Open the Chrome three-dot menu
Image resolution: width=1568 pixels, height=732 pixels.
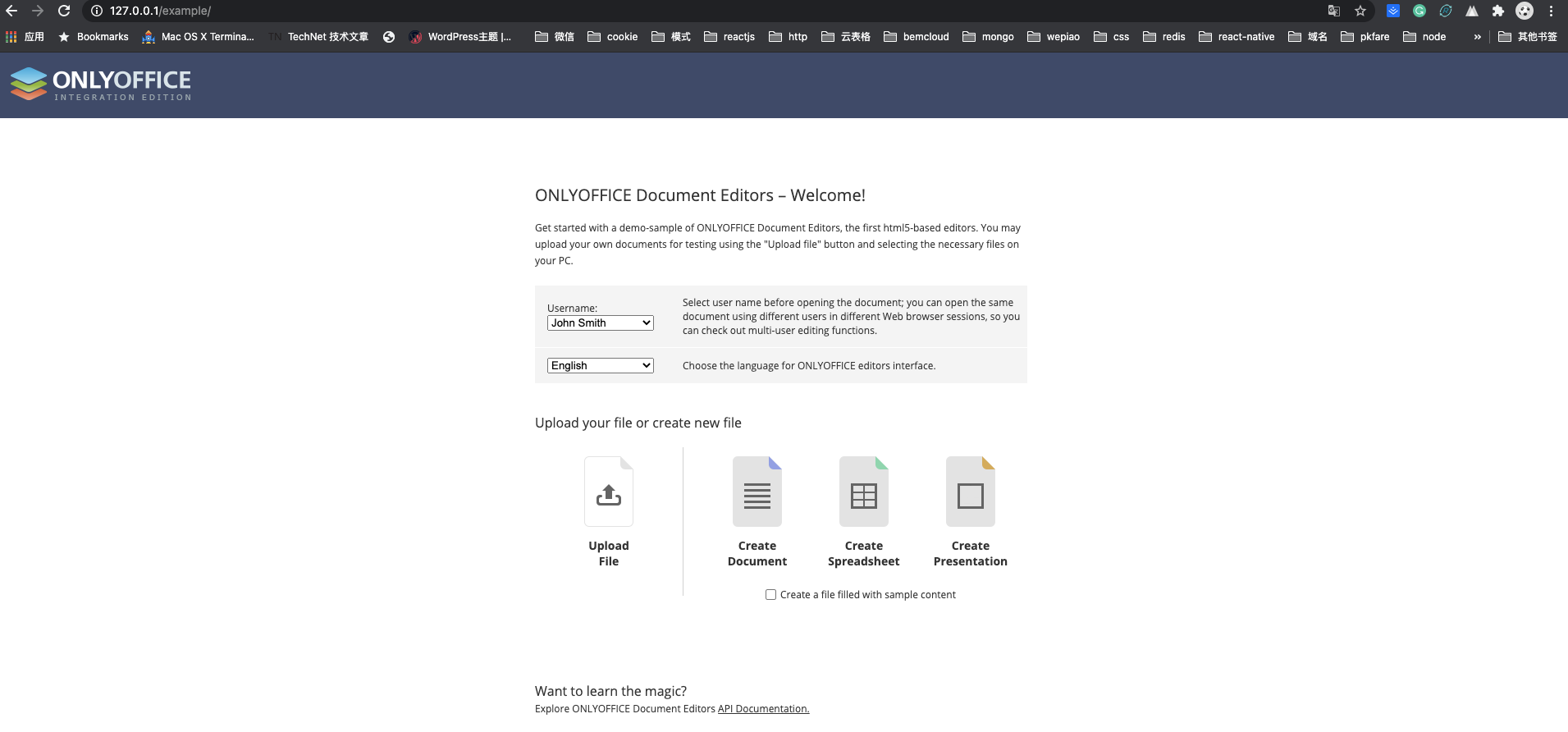click(x=1551, y=11)
